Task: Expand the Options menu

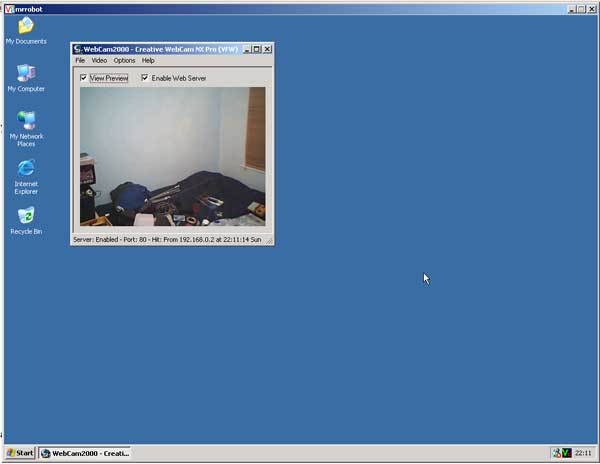Action: 124,61
